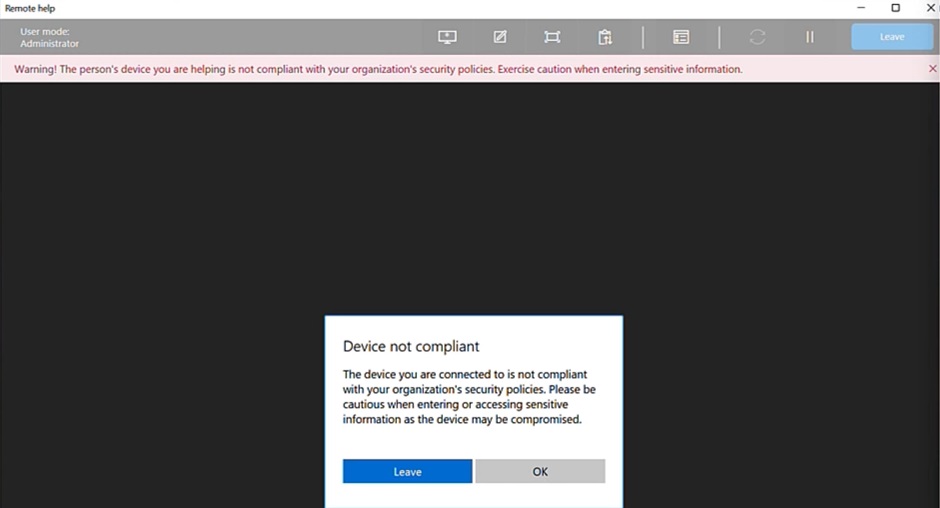
Task: Click the Select Monitor toolbar icon
Action: tap(447, 37)
